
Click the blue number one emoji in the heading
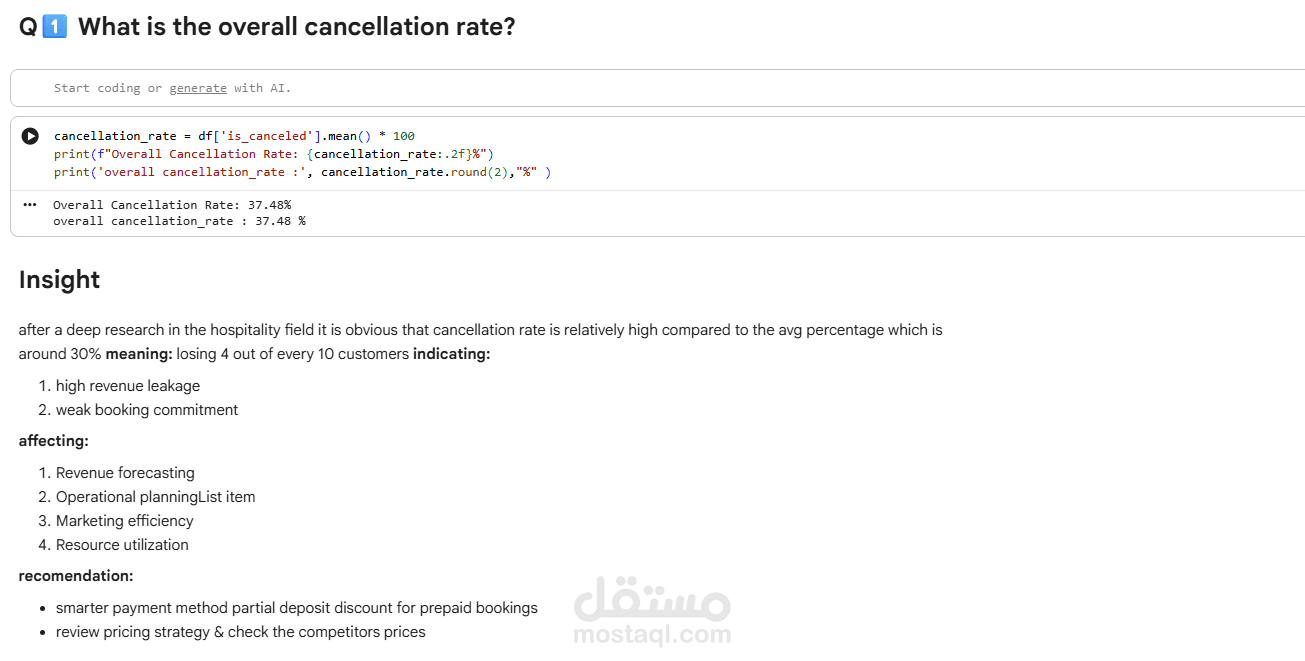click(55, 27)
